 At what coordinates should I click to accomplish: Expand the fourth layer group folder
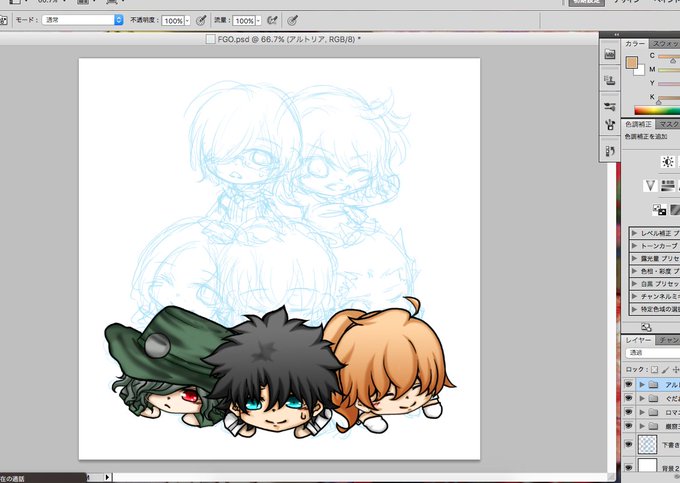642,426
